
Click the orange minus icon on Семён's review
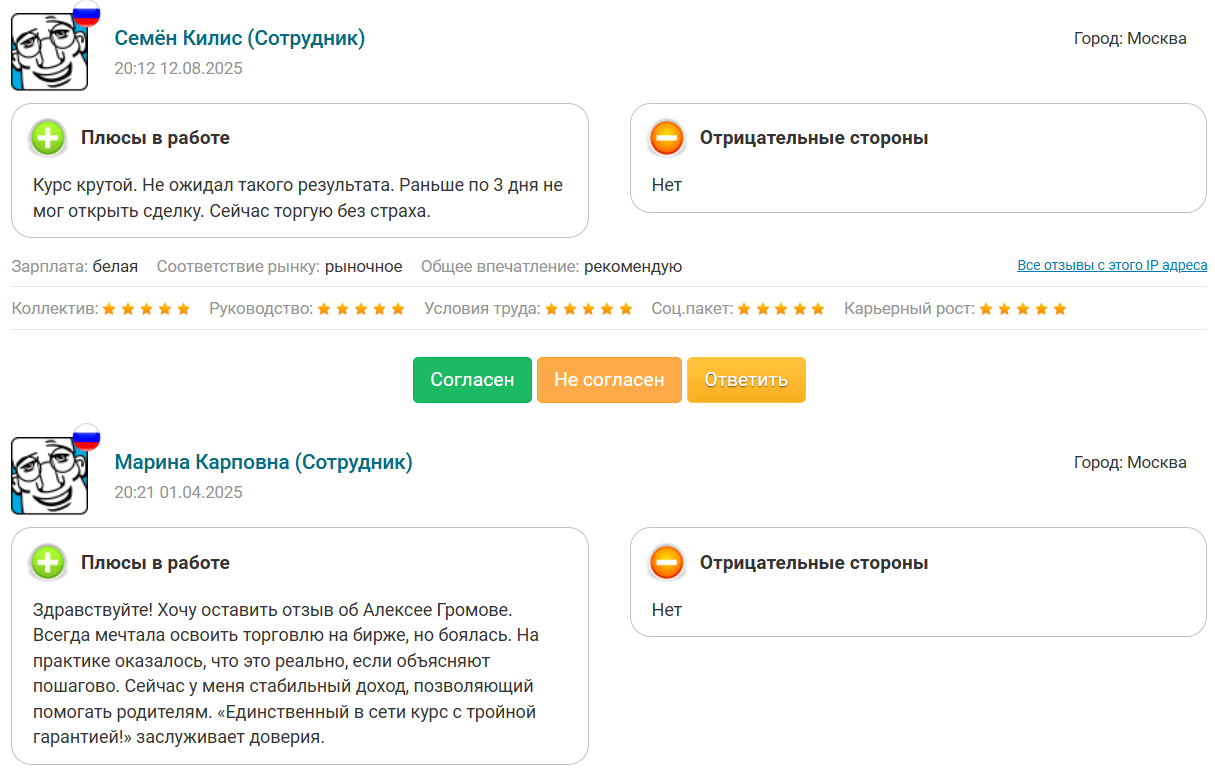(666, 138)
